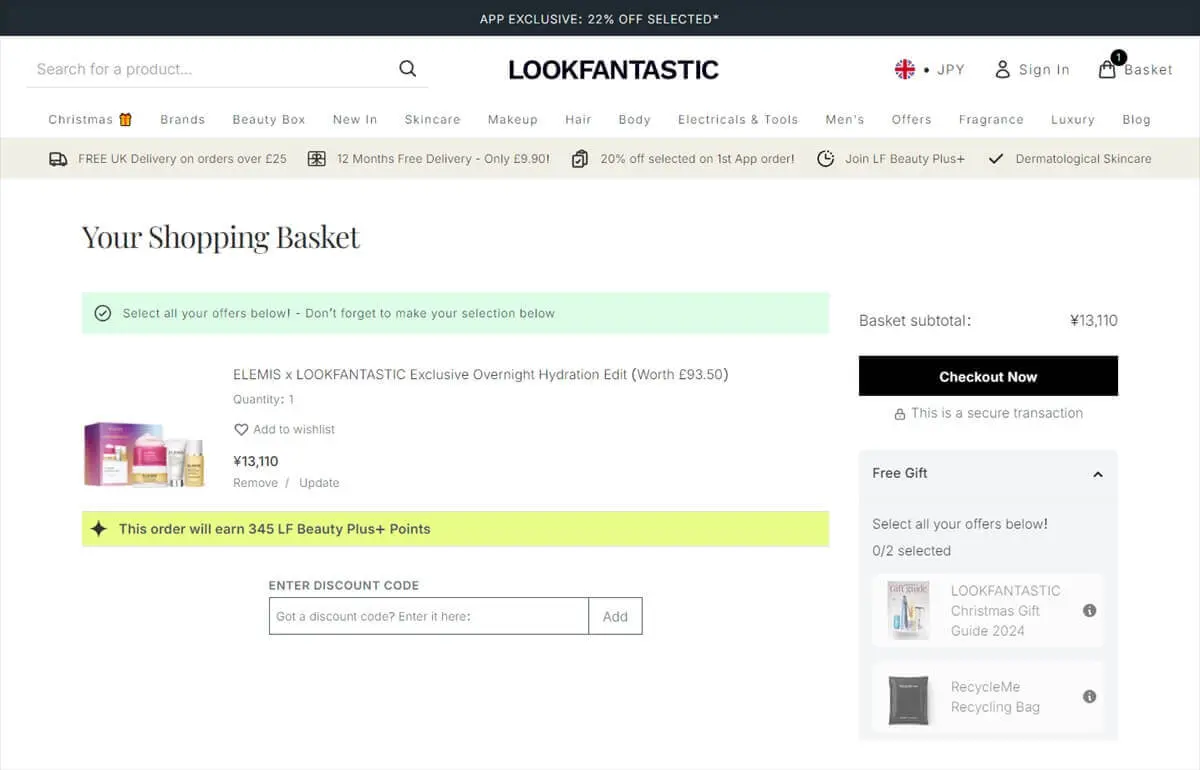Select the RecycleMe Recycling Bag offer
This screenshot has width=1200, height=770.
[988, 697]
